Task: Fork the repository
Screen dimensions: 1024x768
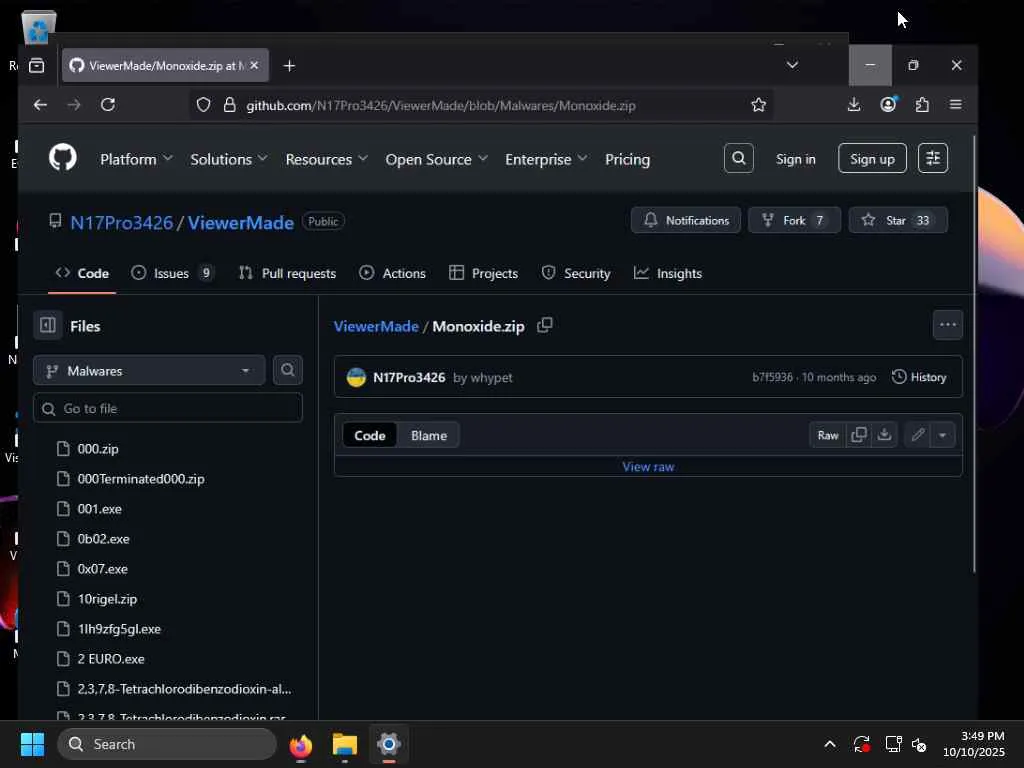Action: 794,220
